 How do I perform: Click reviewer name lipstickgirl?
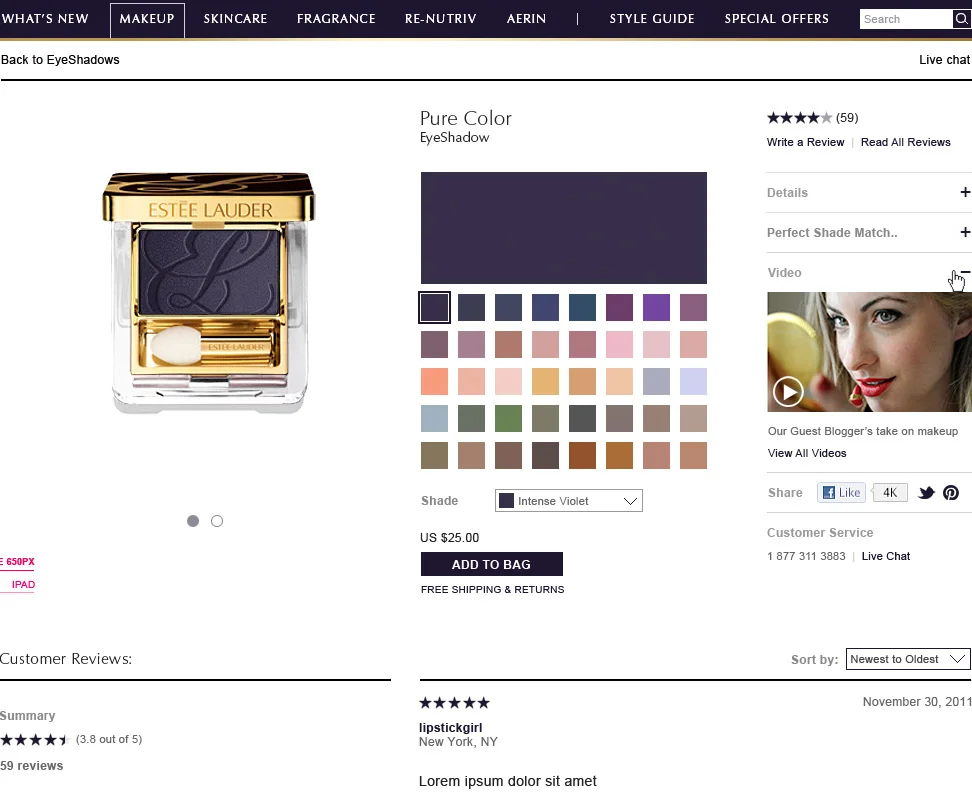click(x=451, y=727)
